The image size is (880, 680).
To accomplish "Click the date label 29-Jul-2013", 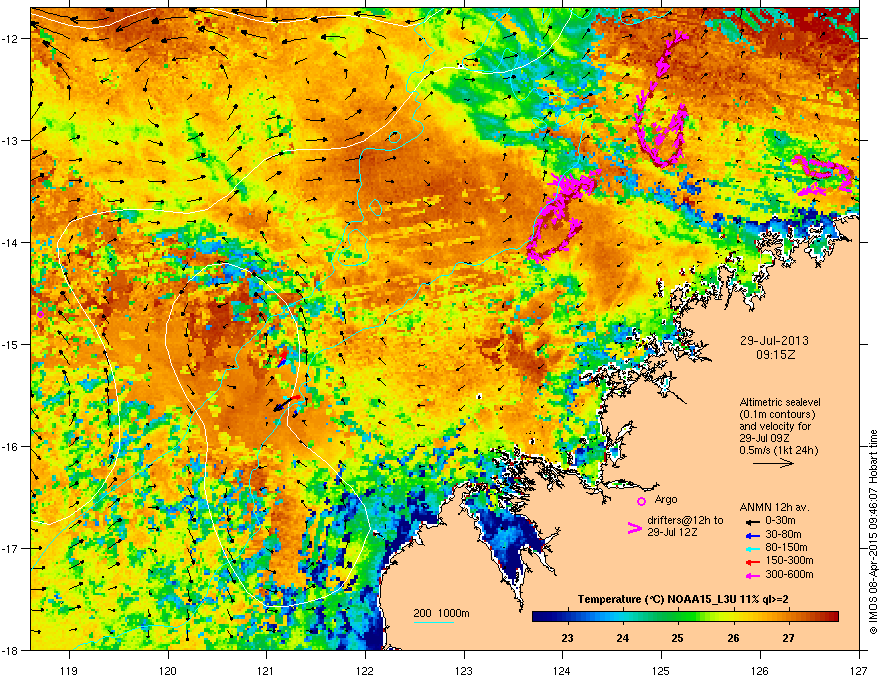I will (774, 341).
